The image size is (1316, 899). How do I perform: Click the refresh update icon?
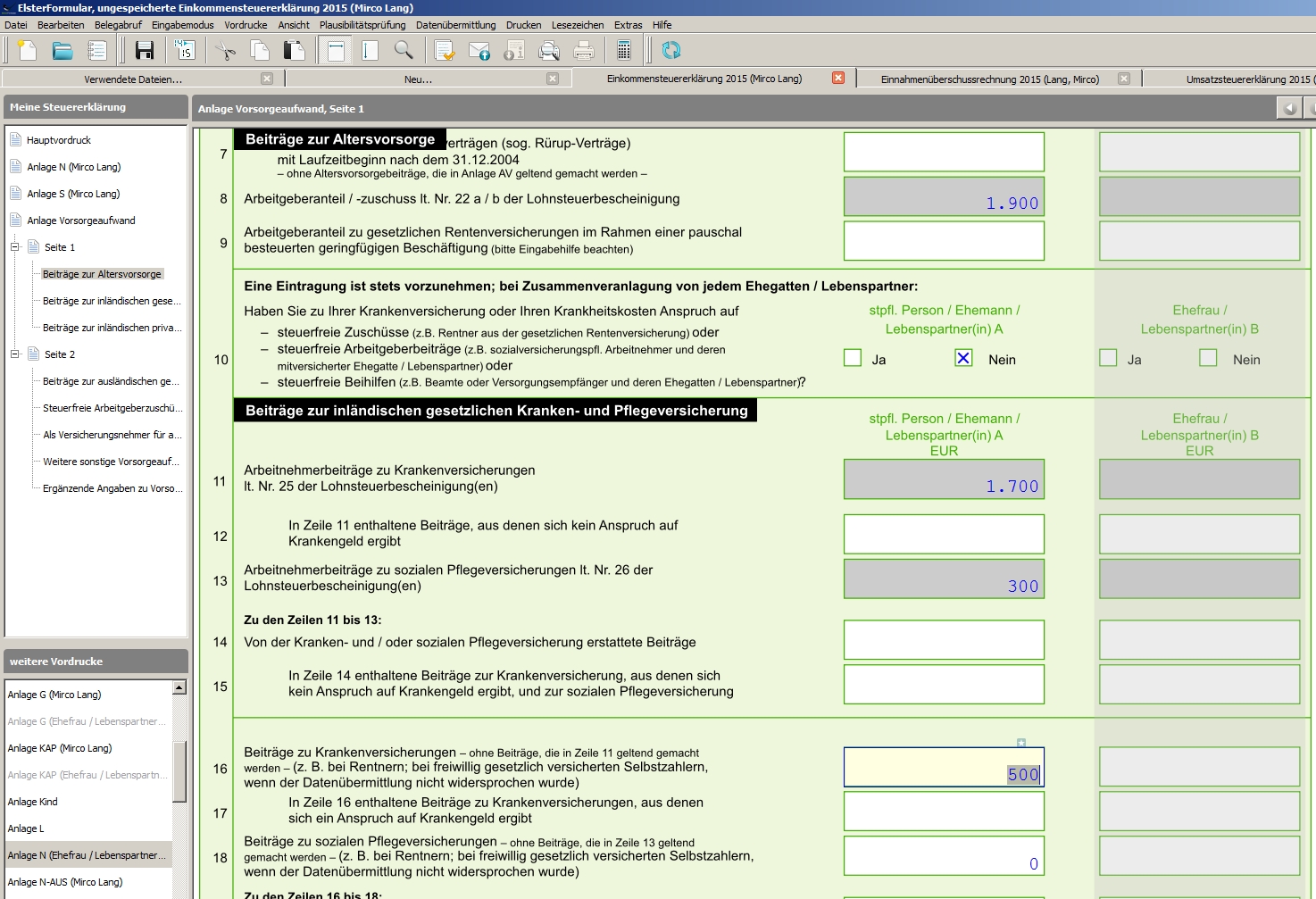(x=671, y=51)
